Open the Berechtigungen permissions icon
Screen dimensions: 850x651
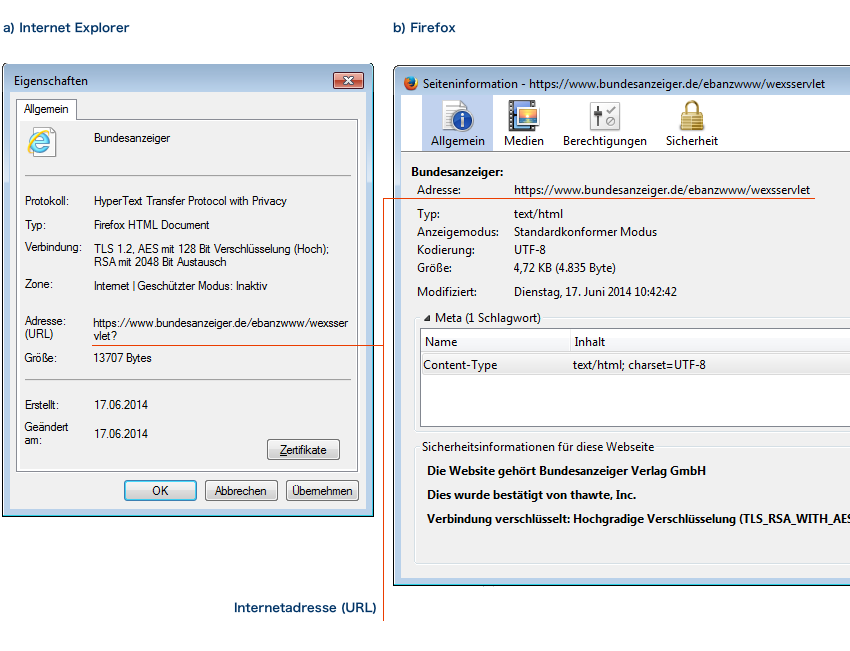tap(604, 115)
